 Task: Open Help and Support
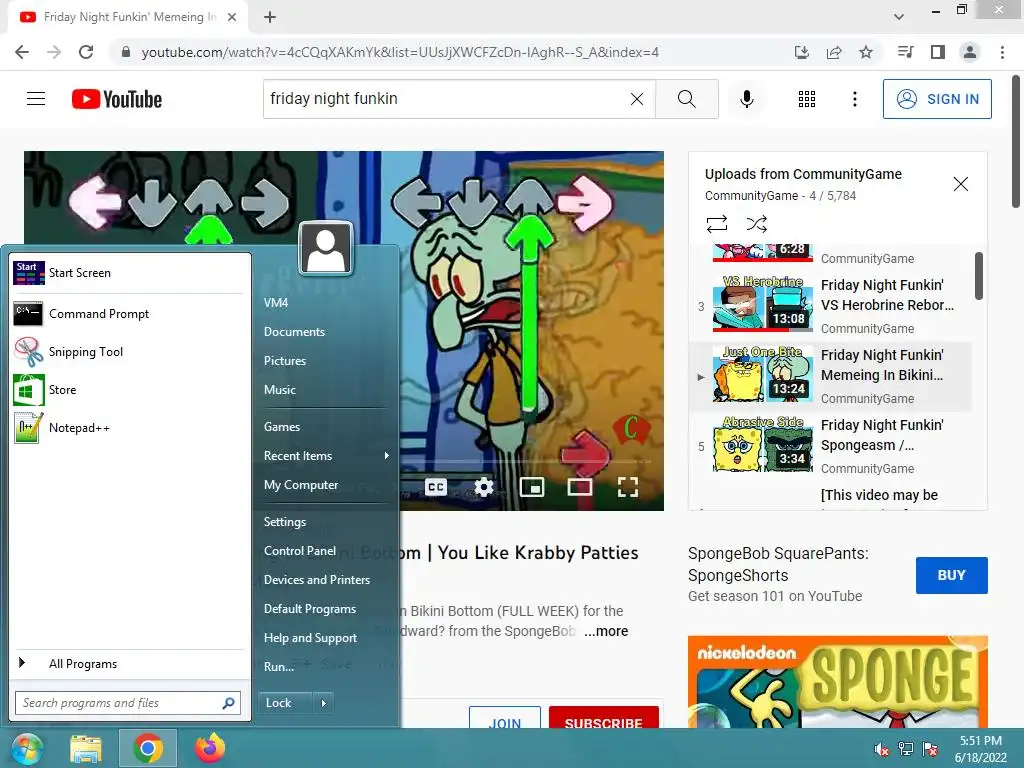pos(310,637)
